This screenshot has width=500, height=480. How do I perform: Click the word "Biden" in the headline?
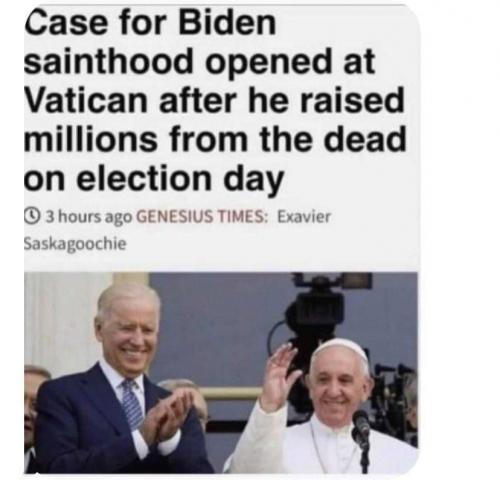pyautogui.click(x=228, y=23)
